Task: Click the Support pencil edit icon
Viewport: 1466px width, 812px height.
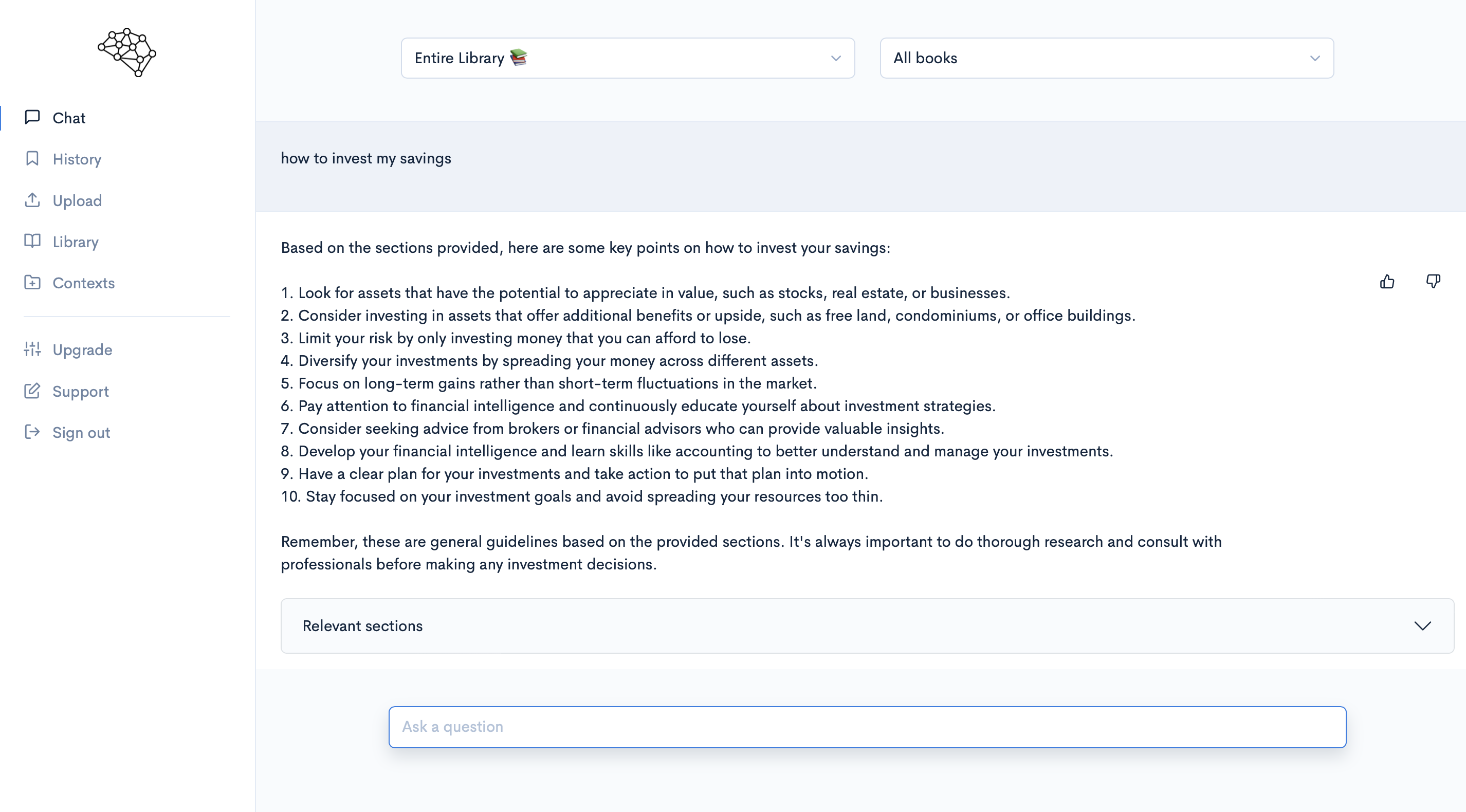Action: coord(32,391)
